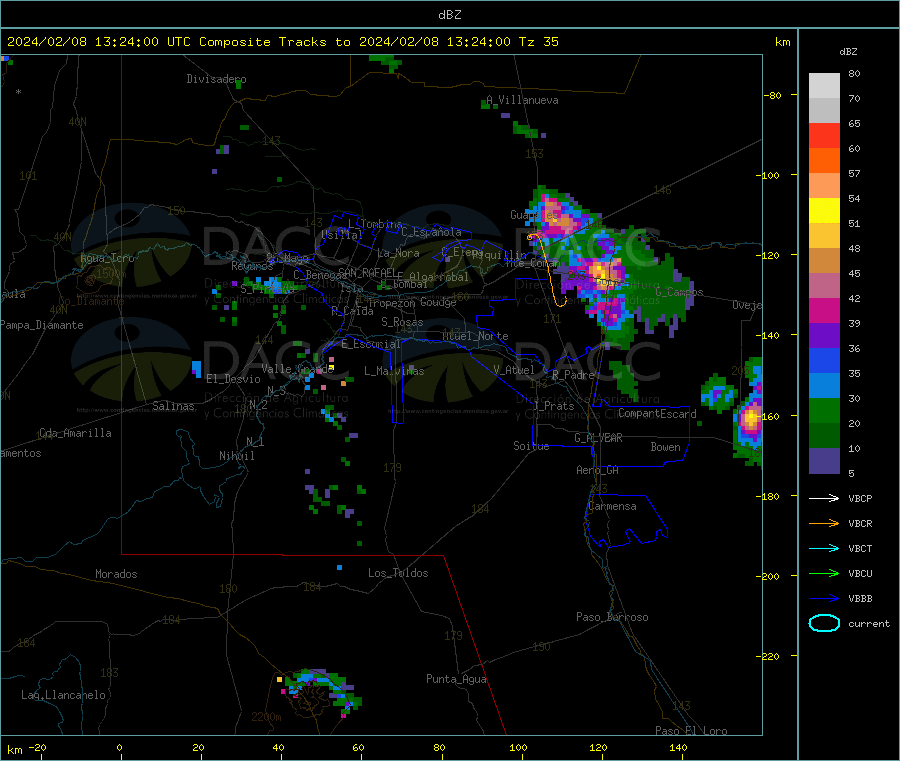Click the 'Carmensa' map label

click(612, 506)
